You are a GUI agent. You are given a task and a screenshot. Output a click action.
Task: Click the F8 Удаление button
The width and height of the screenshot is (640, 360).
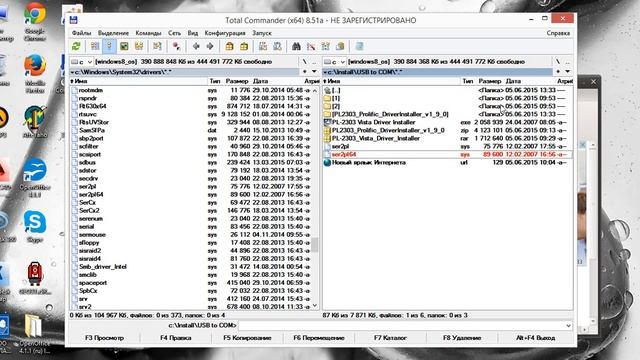click(x=462, y=338)
